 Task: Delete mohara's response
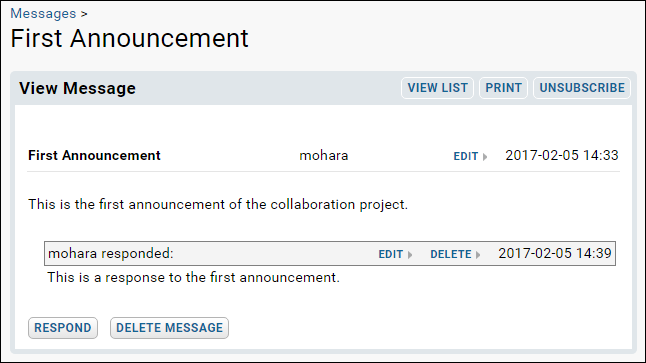tap(451, 254)
